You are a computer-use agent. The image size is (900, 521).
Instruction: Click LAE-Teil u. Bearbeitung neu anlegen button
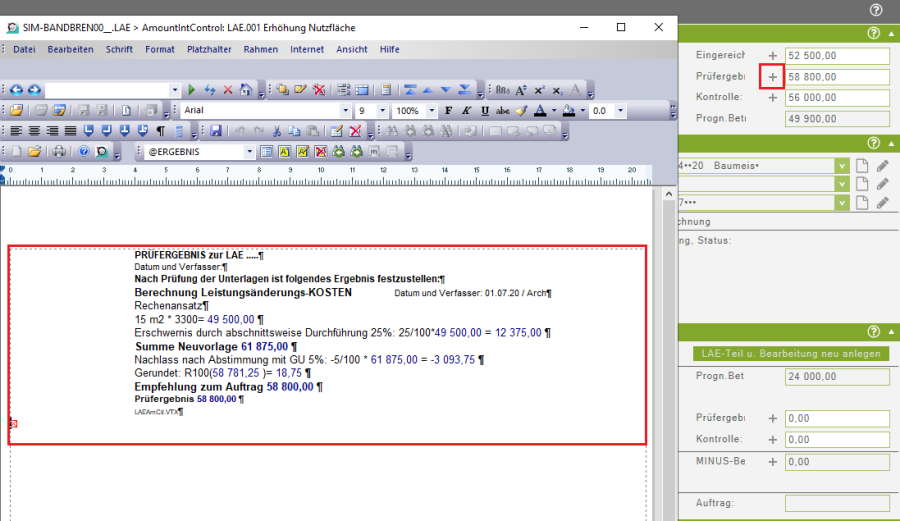790,354
